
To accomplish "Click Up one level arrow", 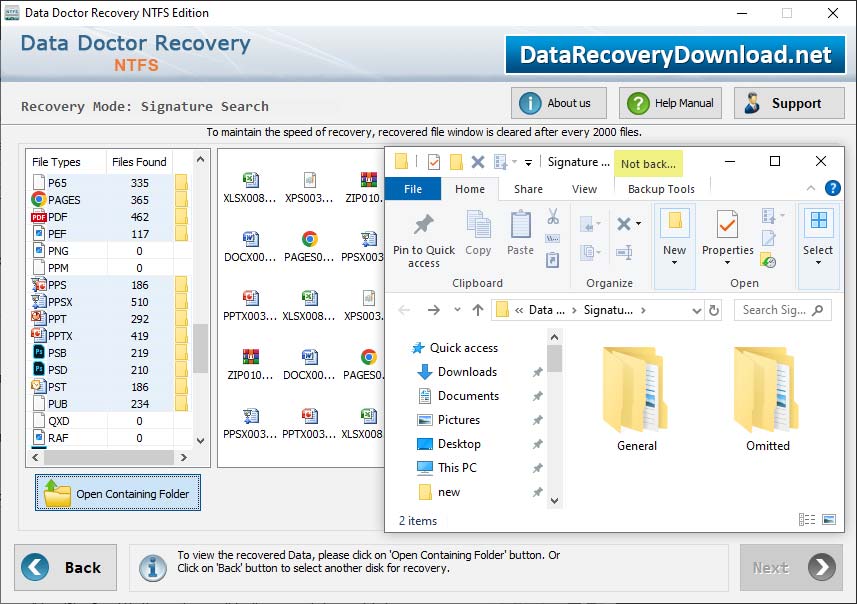I will (478, 310).
